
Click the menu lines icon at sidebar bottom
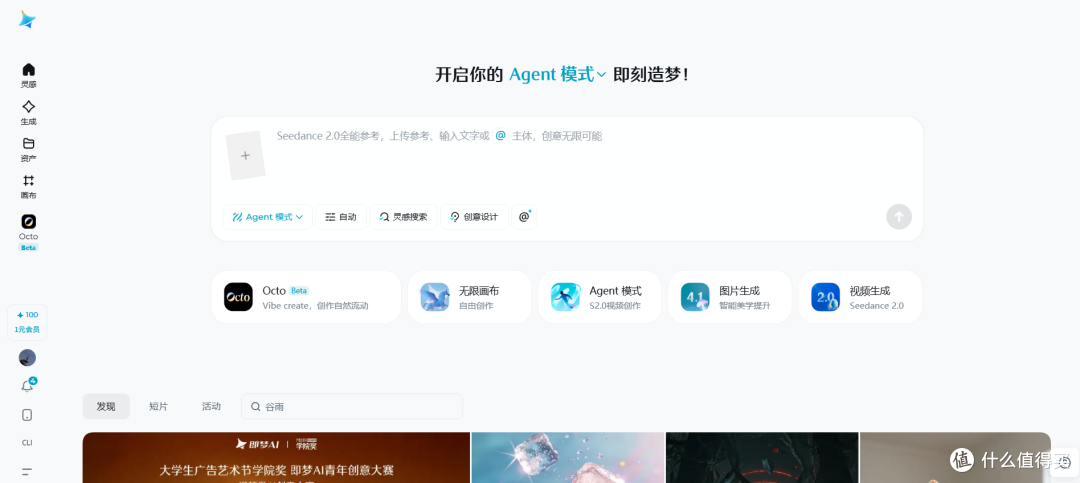(28, 472)
